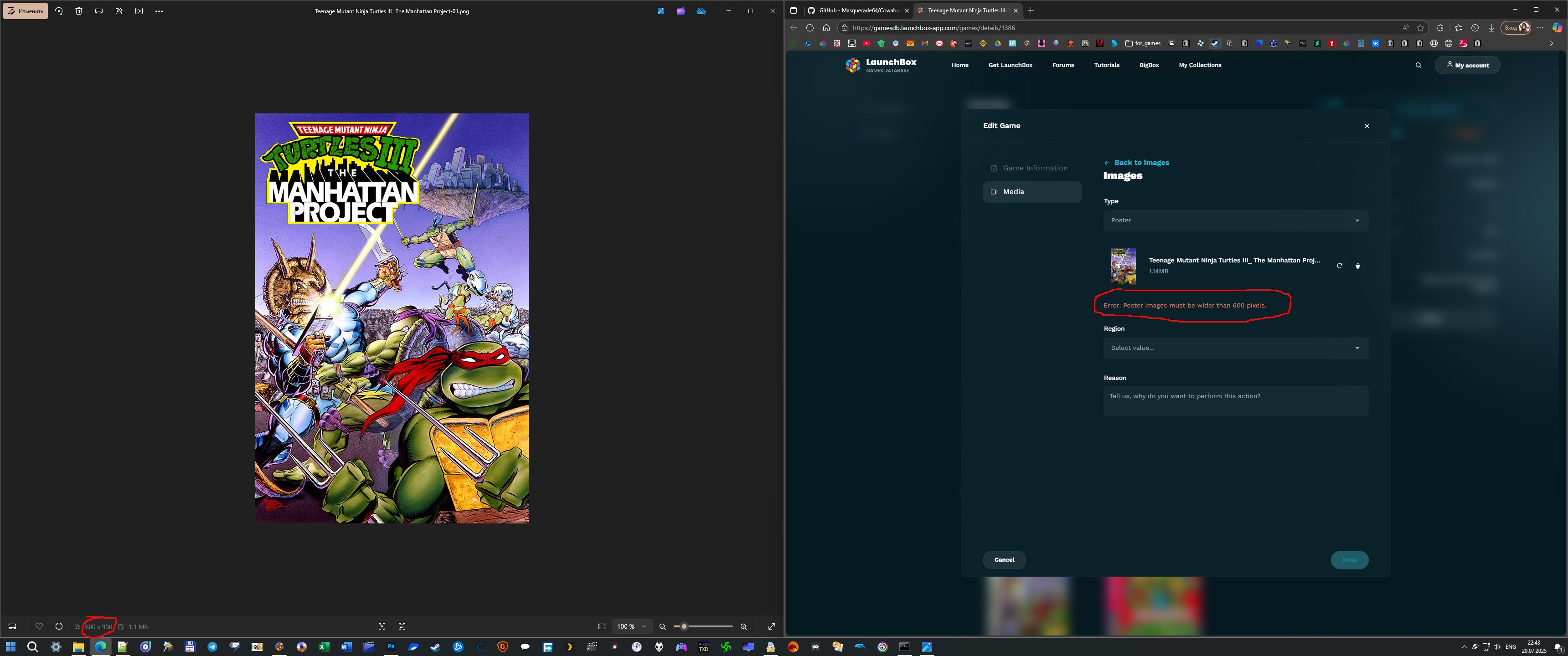Remove uploaded image with trash icon
This screenshot has width=1568, height=656.
tap(1357, 266)
